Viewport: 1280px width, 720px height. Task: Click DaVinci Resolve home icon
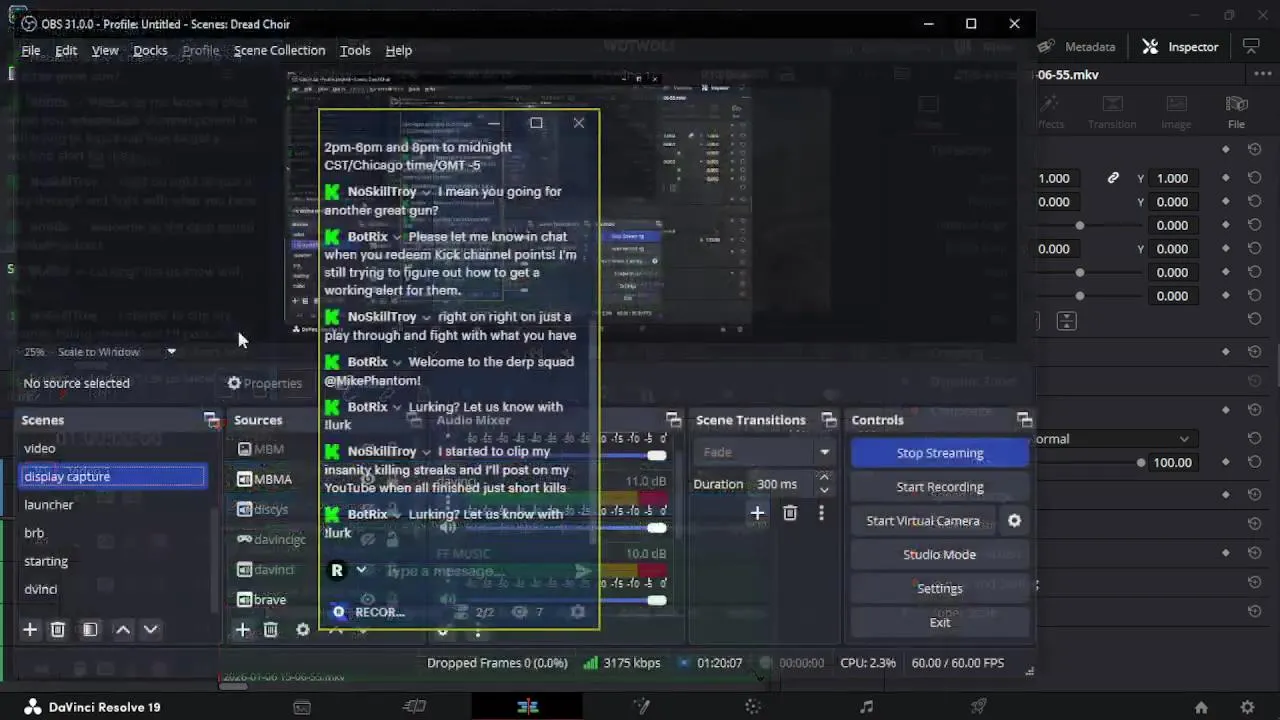pos(1201,707)
